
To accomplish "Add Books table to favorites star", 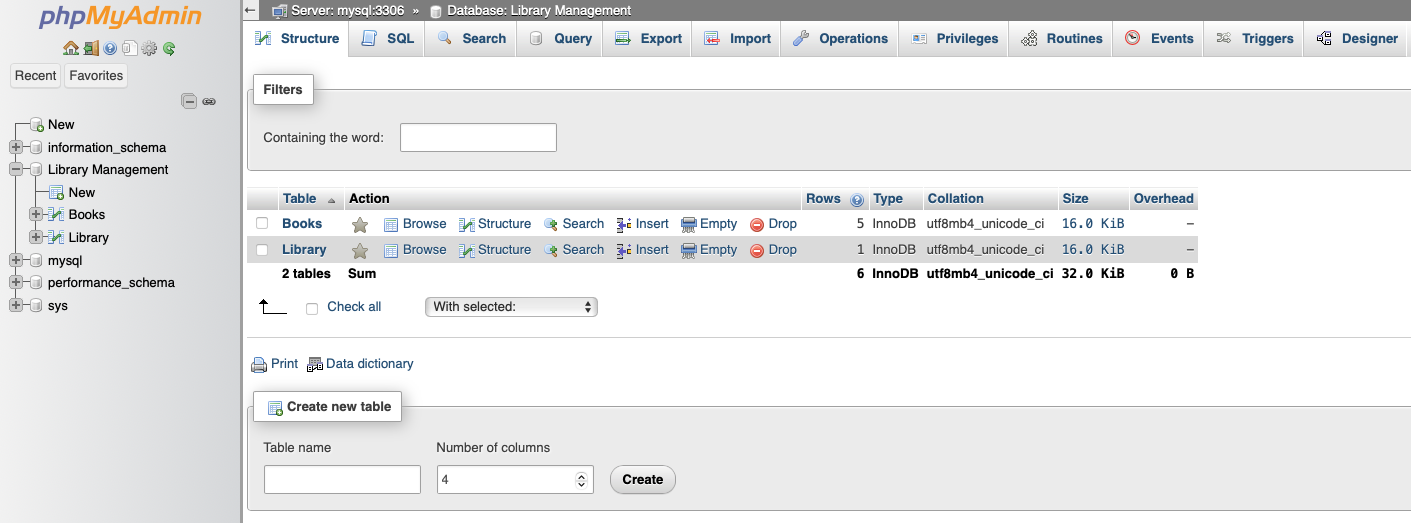I will point(360,225).
